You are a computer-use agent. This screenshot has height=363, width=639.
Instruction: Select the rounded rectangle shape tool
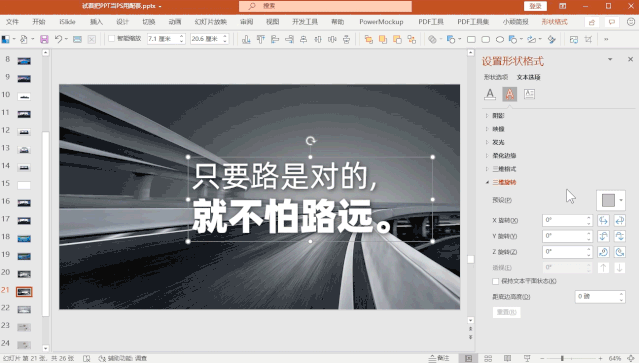point(485,40)
